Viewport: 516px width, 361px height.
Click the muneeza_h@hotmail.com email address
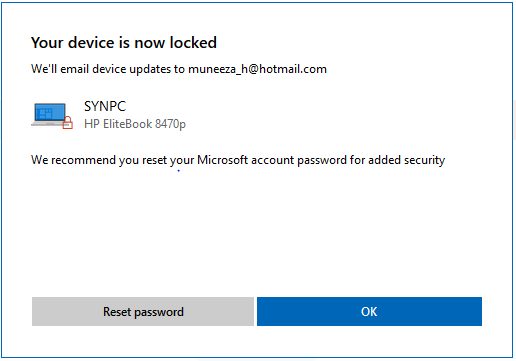tap(257, 69)
